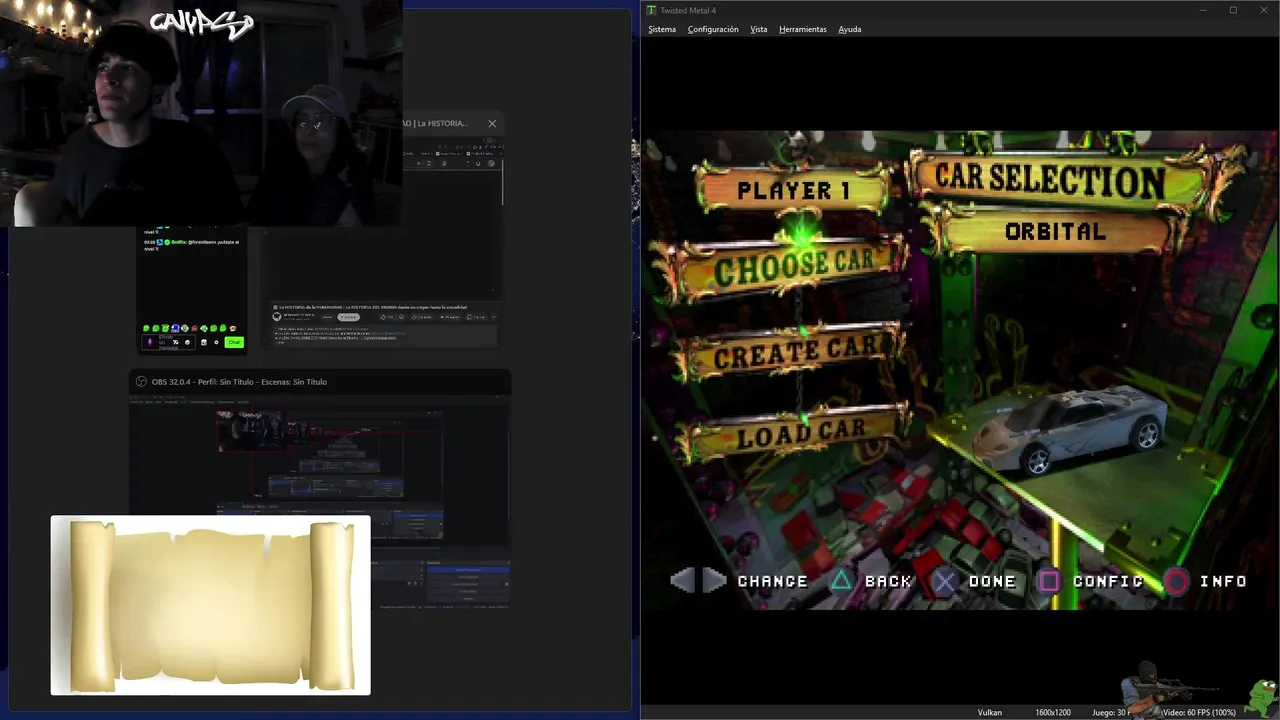Open the Configuración menu

[713, 29]
